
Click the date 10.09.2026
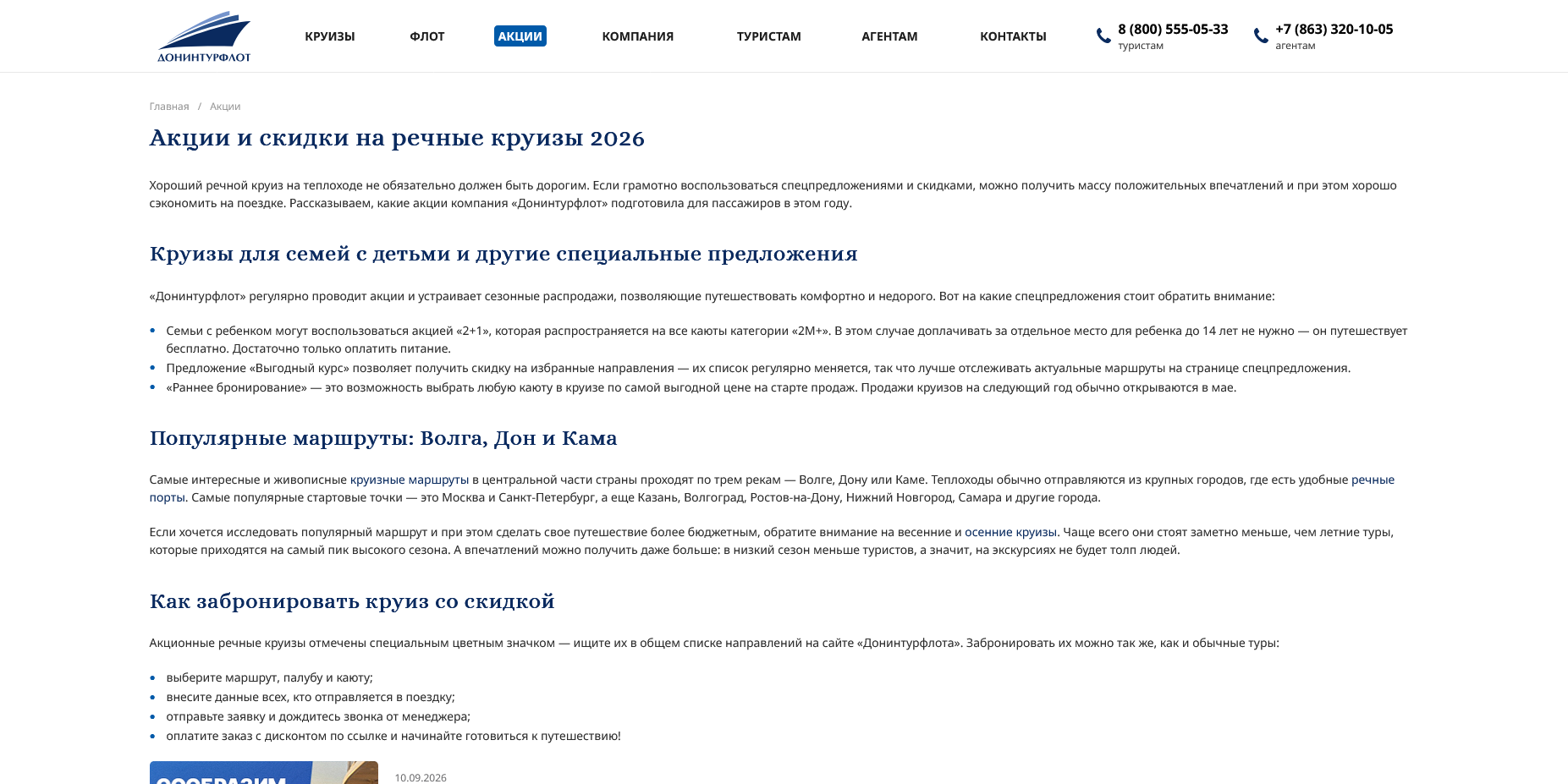[421, 777]
